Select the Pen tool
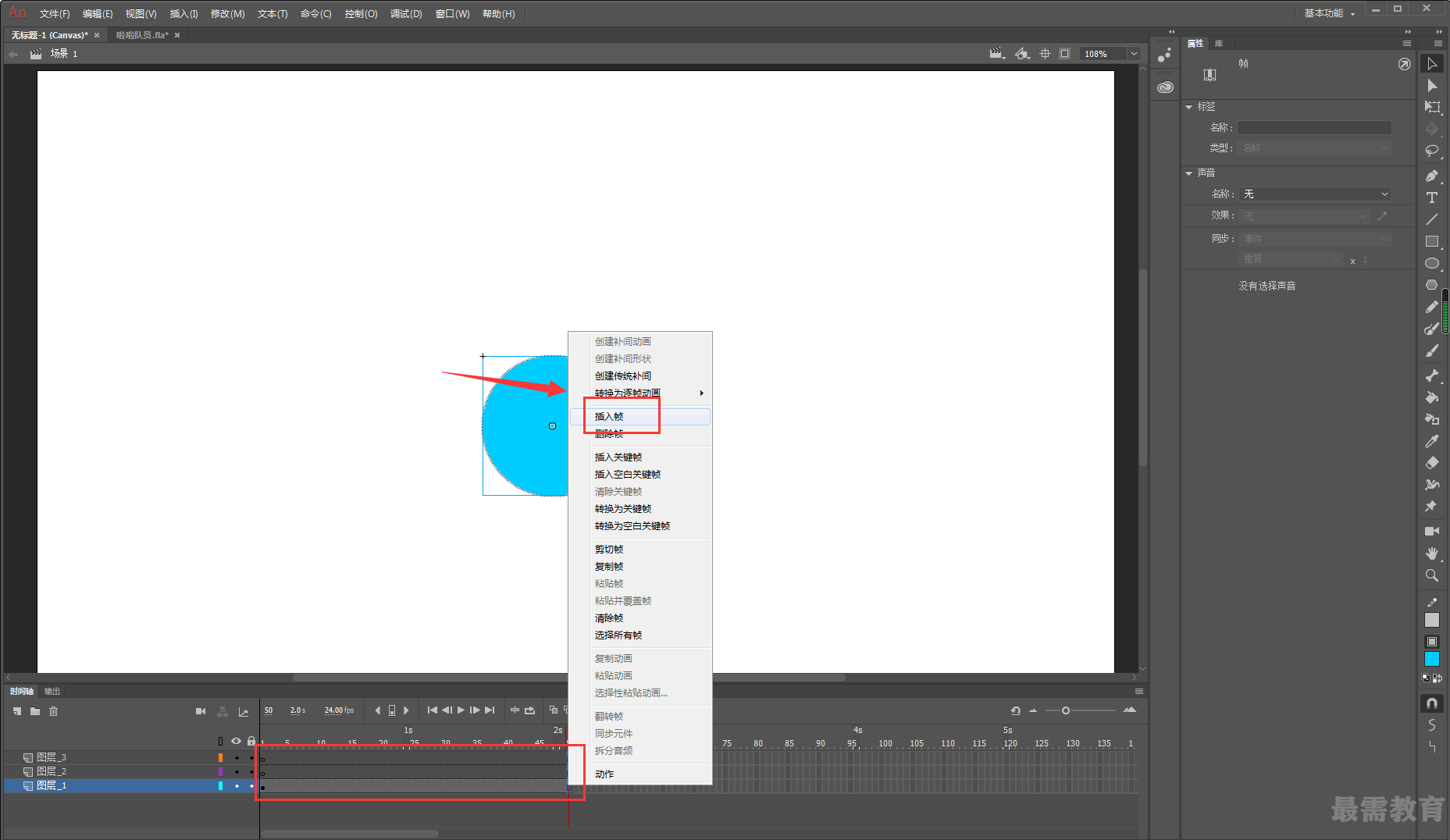The width and height of the screenshot is (1450, 840). point(1432,176)
